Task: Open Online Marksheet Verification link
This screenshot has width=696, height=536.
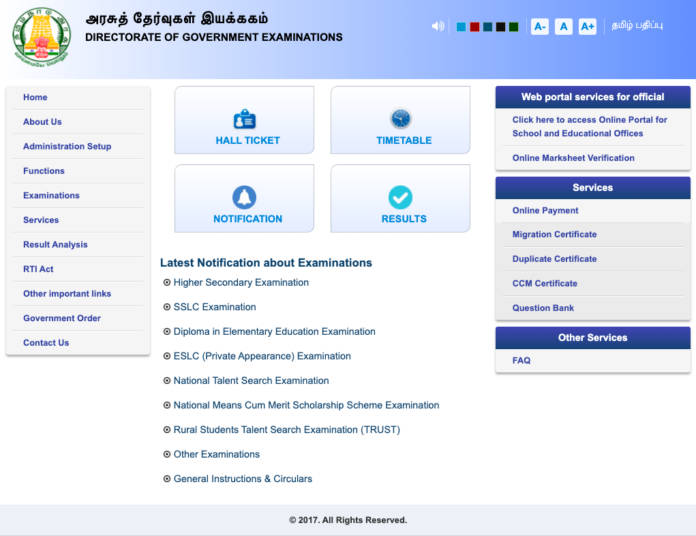Action: [x=573, y=158]
